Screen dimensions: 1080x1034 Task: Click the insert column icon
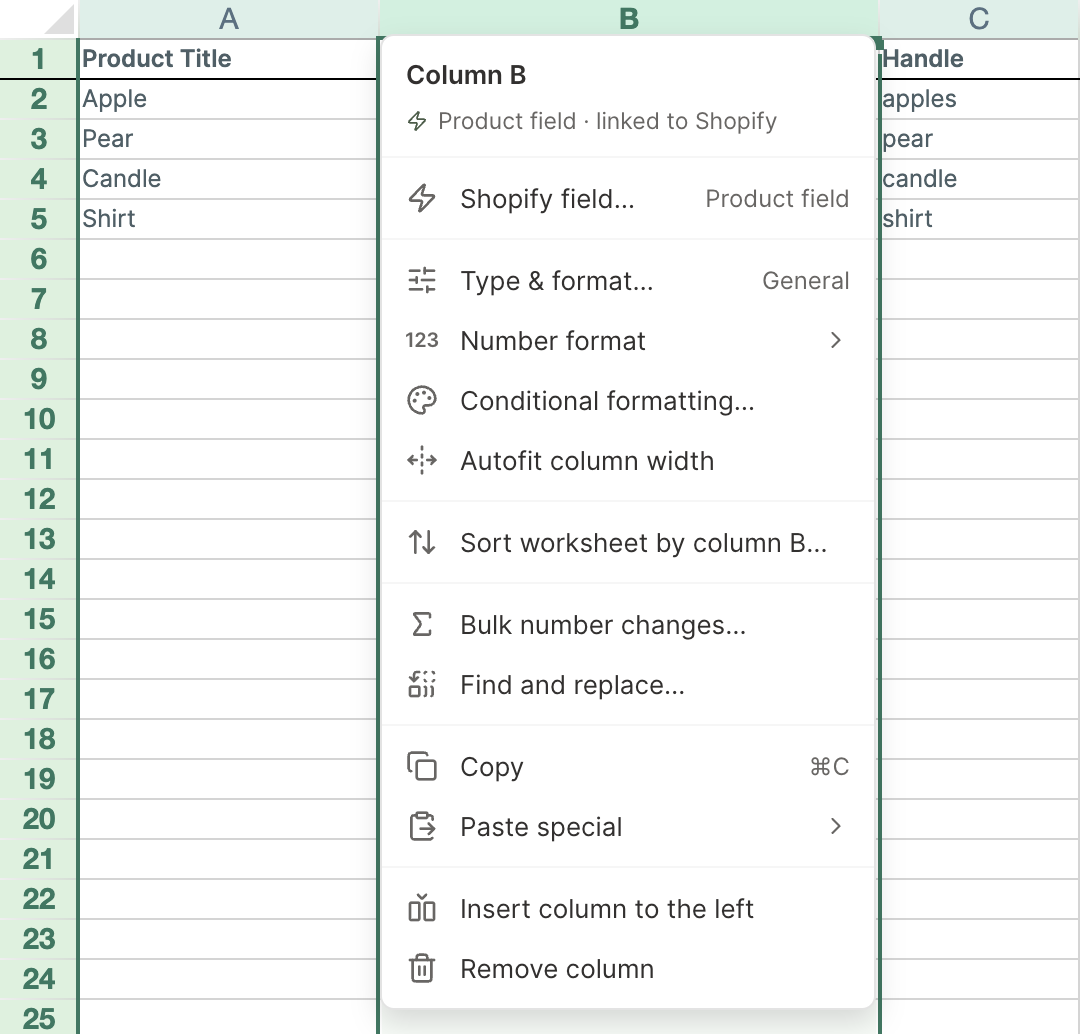pos(422,908)
